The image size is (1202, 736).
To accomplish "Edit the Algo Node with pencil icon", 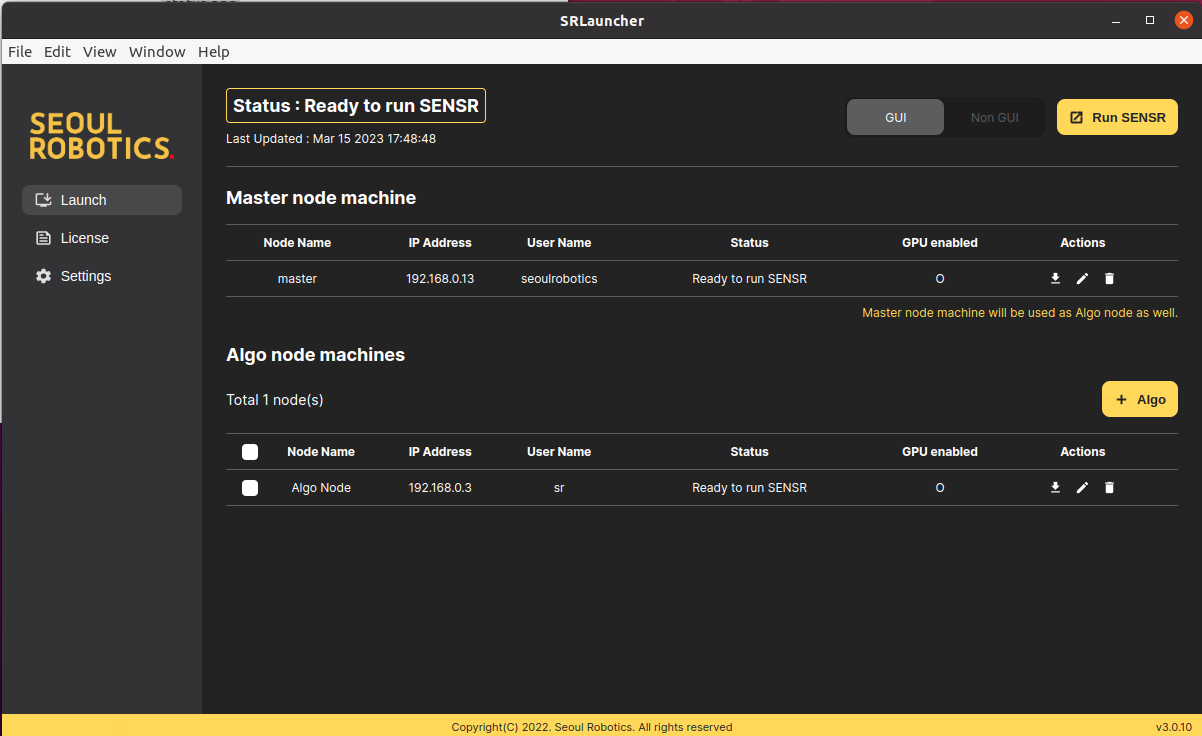I will click(1082, 488).
